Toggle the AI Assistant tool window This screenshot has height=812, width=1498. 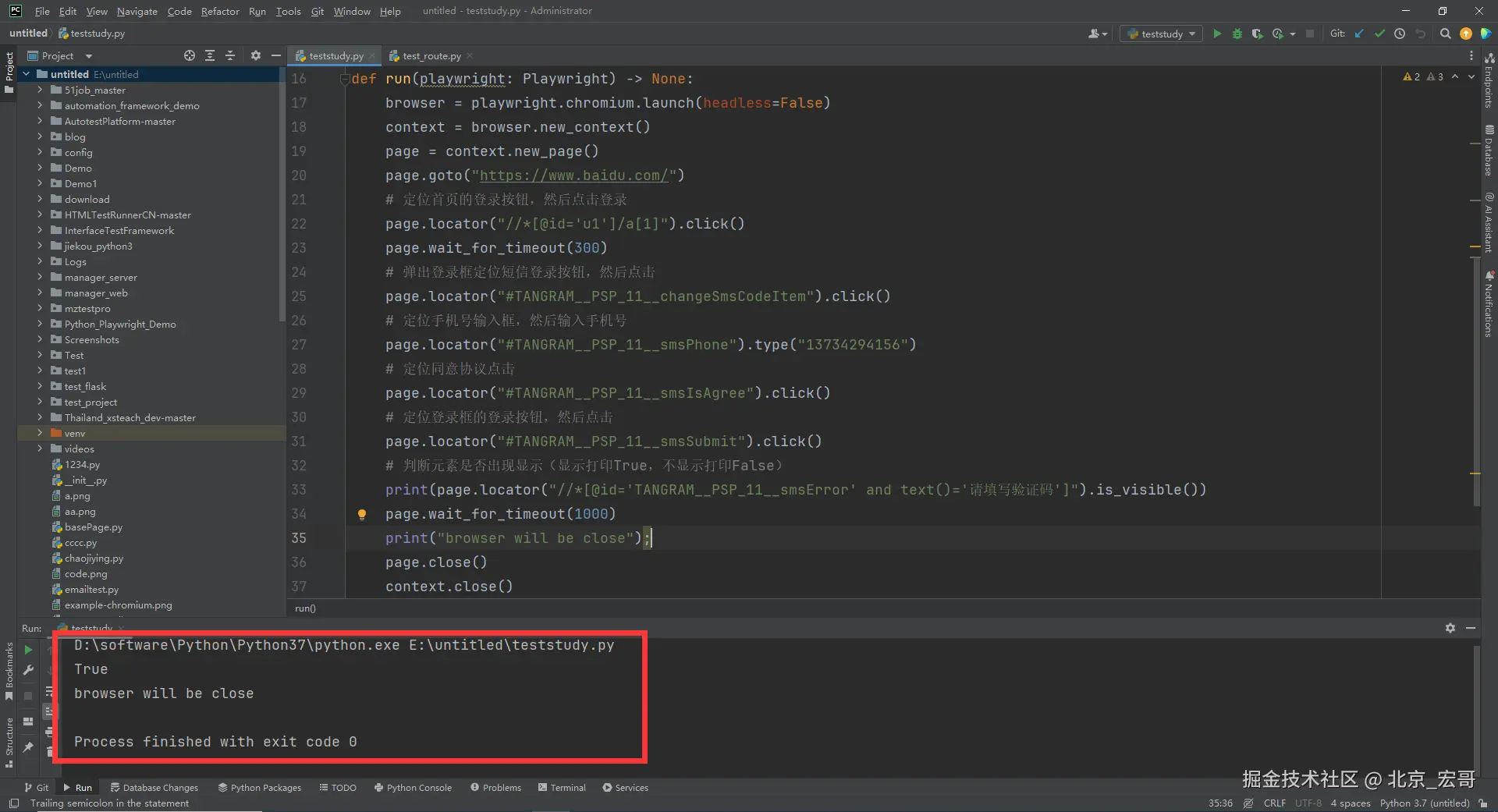point(1489,223)
